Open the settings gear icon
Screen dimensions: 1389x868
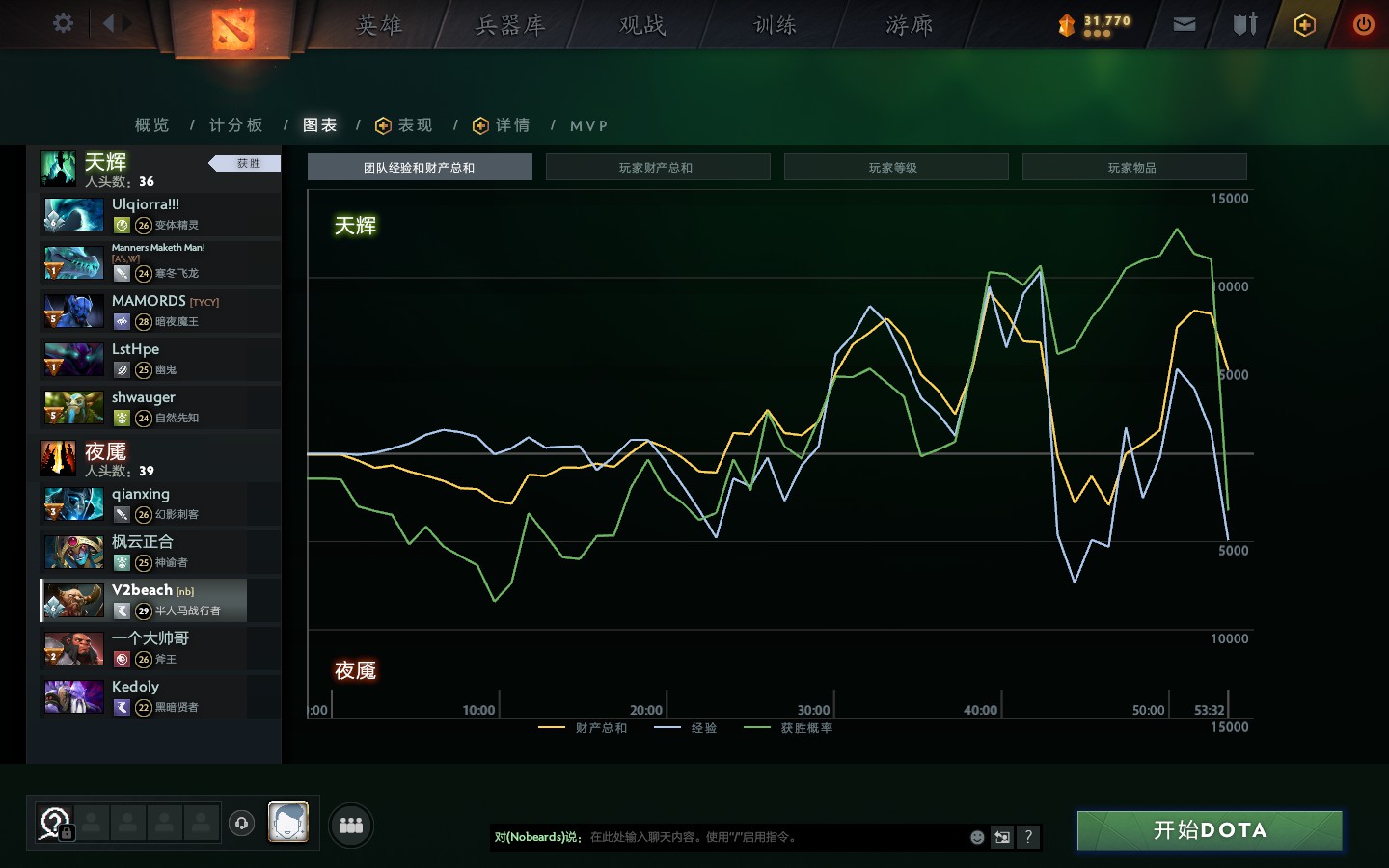click(x=63, y=23)
